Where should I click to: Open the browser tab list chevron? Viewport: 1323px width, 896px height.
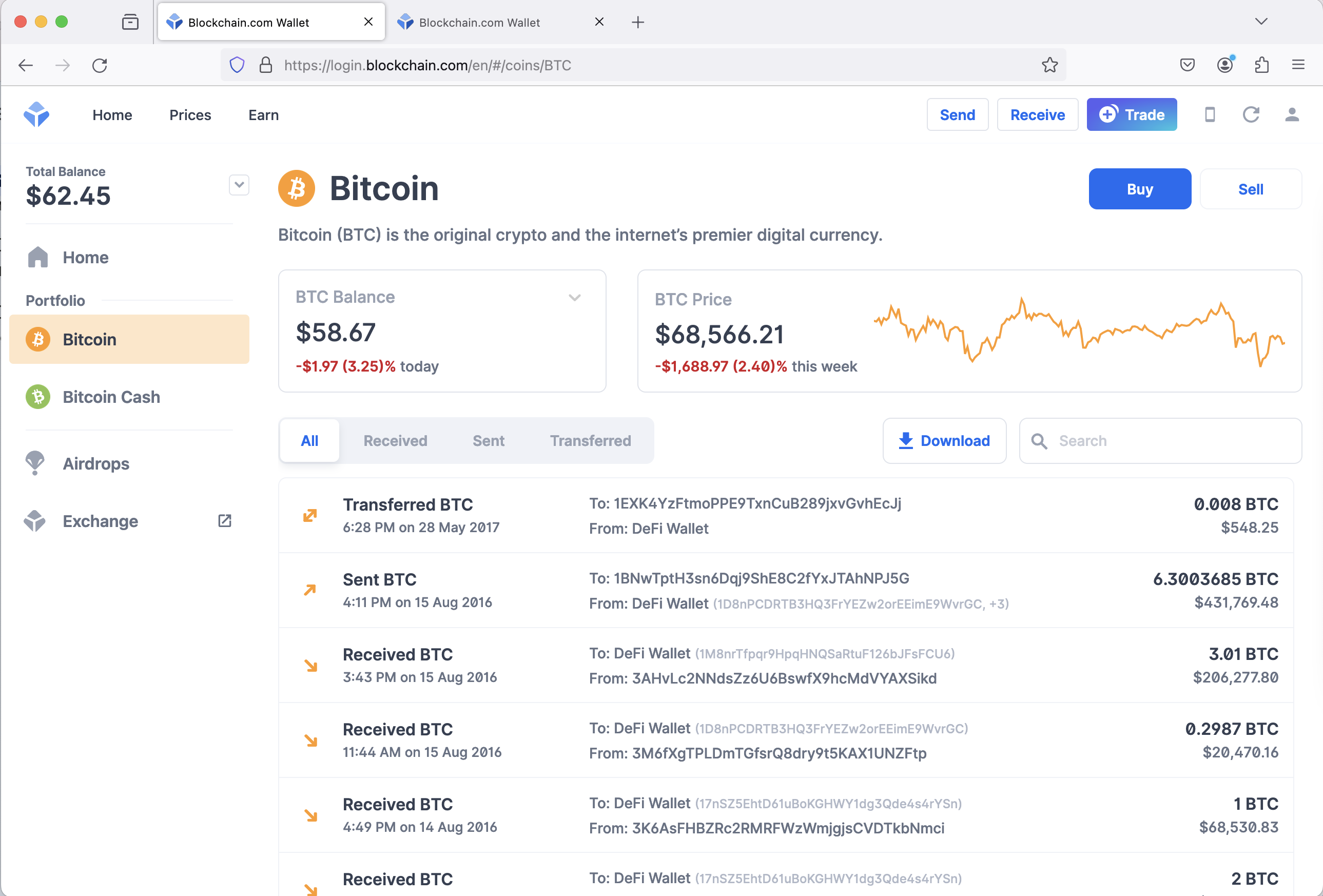[x=1261, y=22]
